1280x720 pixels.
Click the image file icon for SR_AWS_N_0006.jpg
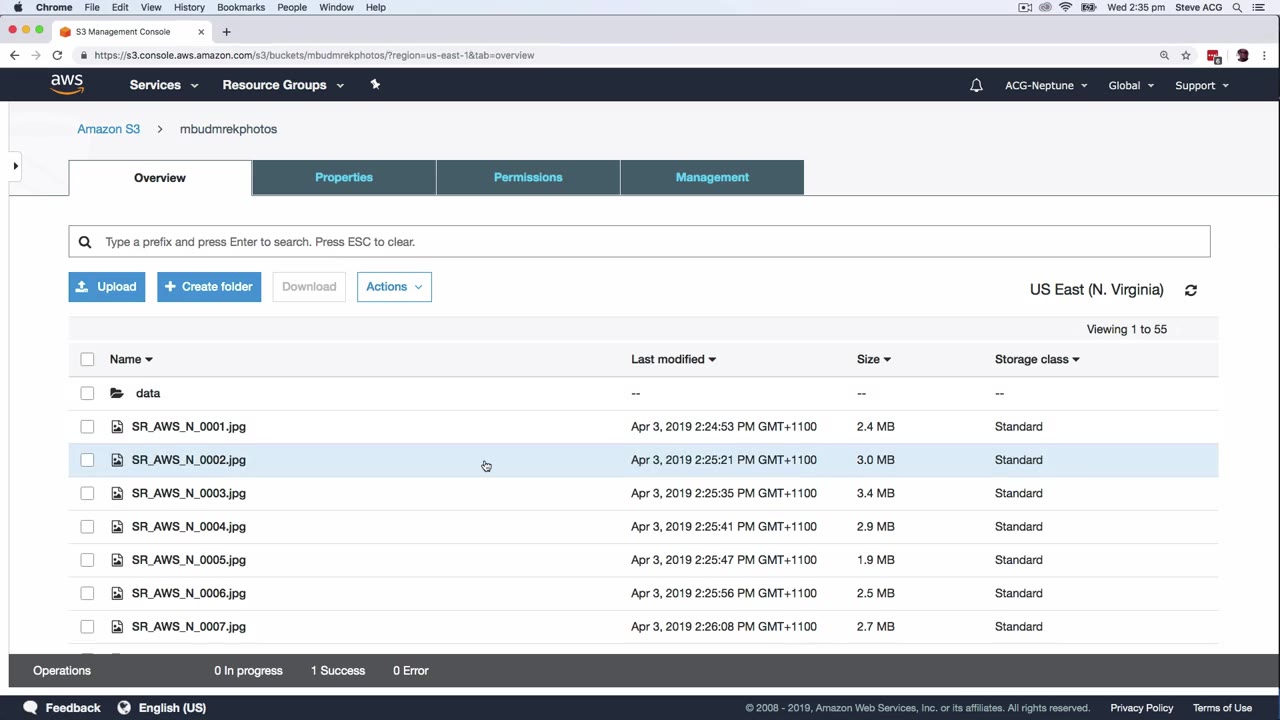117,593
